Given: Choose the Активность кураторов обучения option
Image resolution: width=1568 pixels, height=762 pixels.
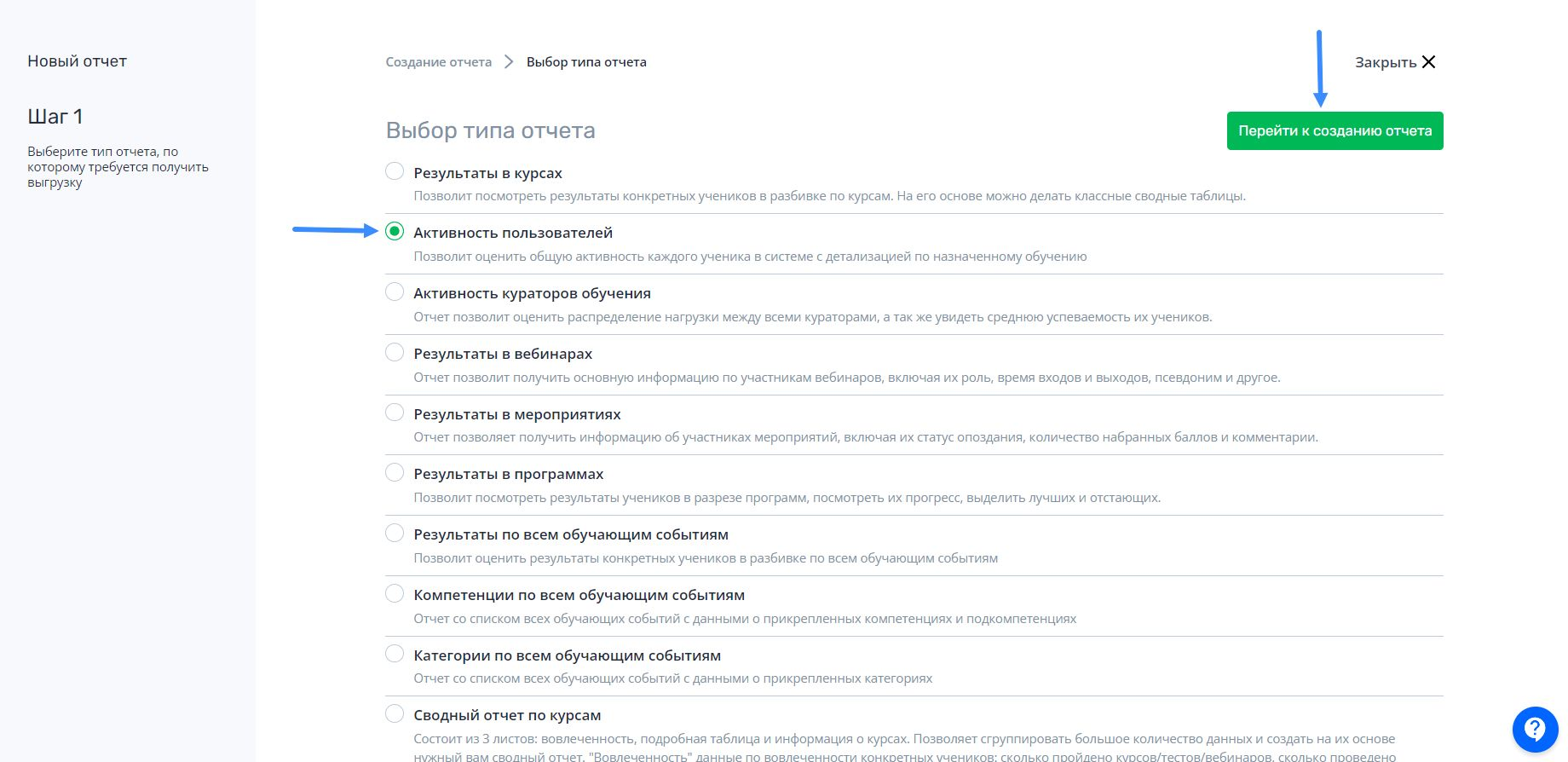Looking at the screenshot, I should [395, 292].
